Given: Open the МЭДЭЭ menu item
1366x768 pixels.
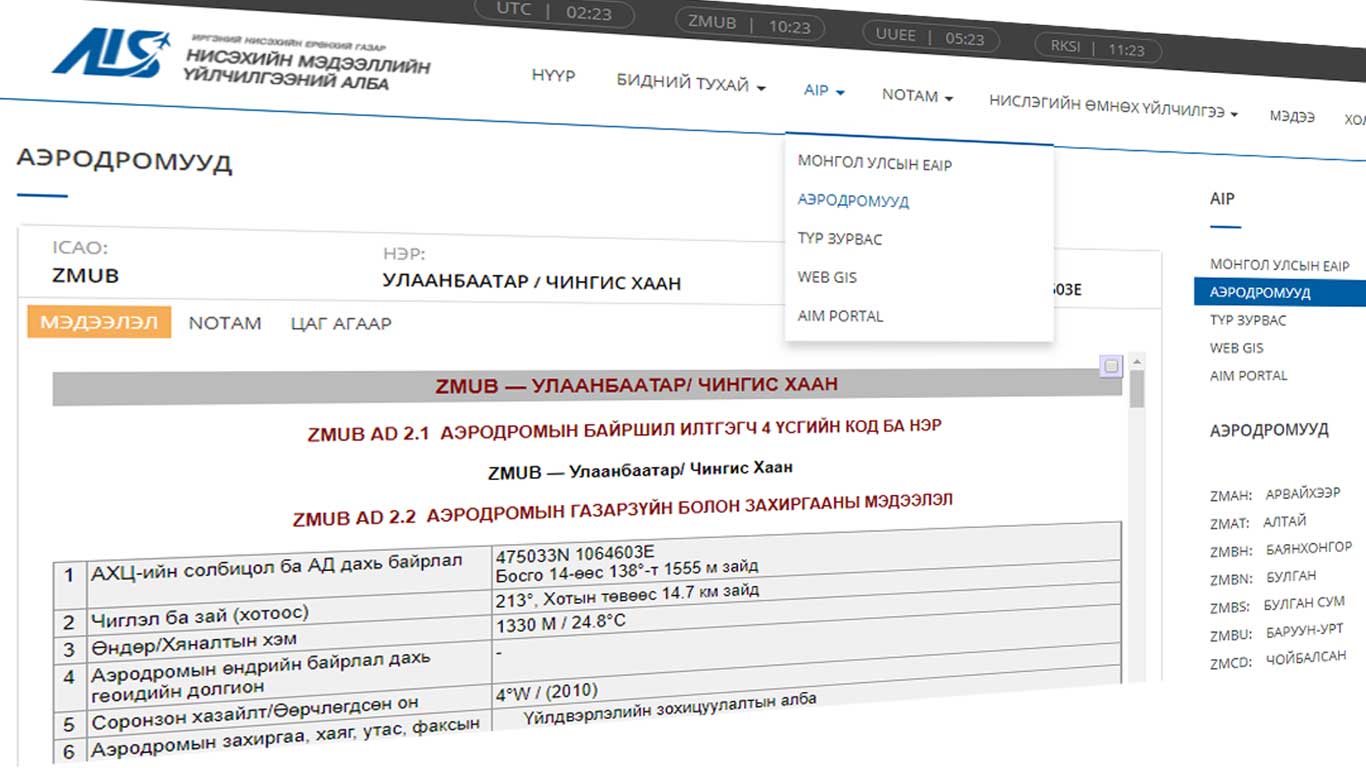Looking at the screenshot, I should [1292, 117].
